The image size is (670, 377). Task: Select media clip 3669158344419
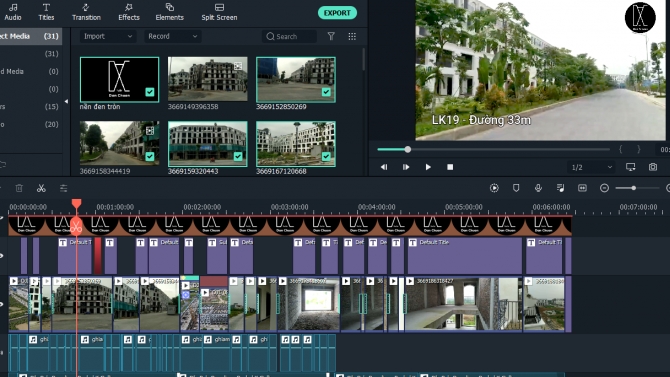coord(119,143)
